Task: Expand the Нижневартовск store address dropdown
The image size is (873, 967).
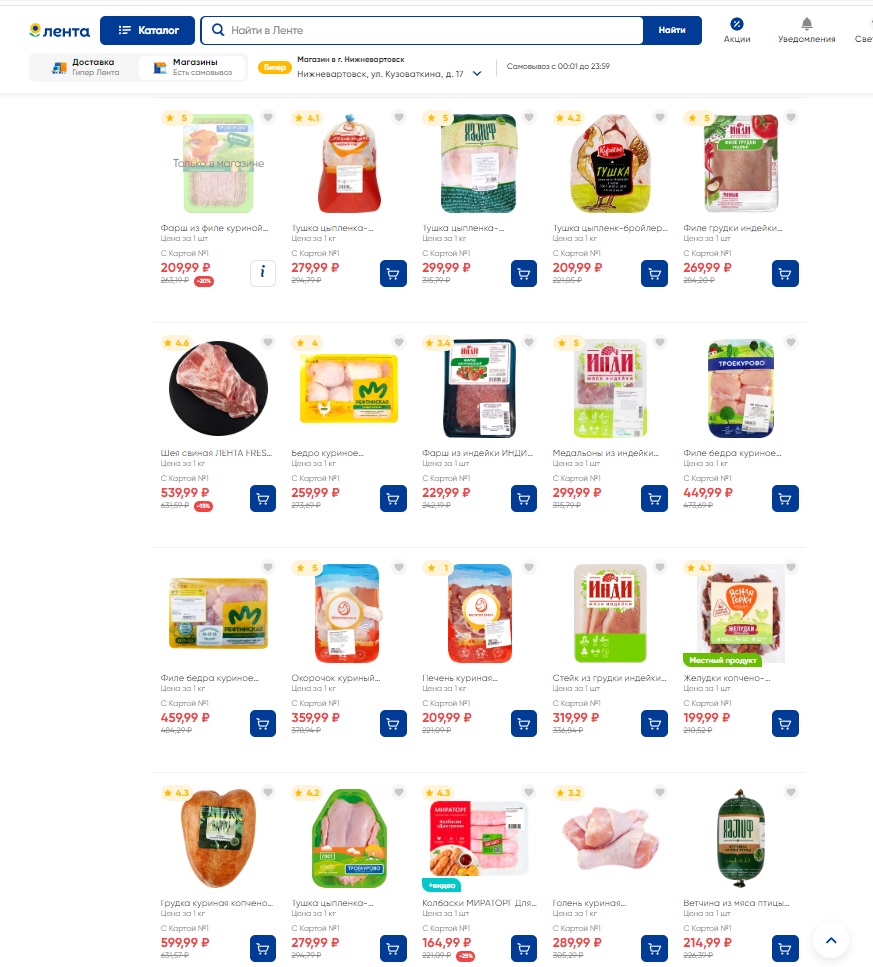Action: (477, 73)
